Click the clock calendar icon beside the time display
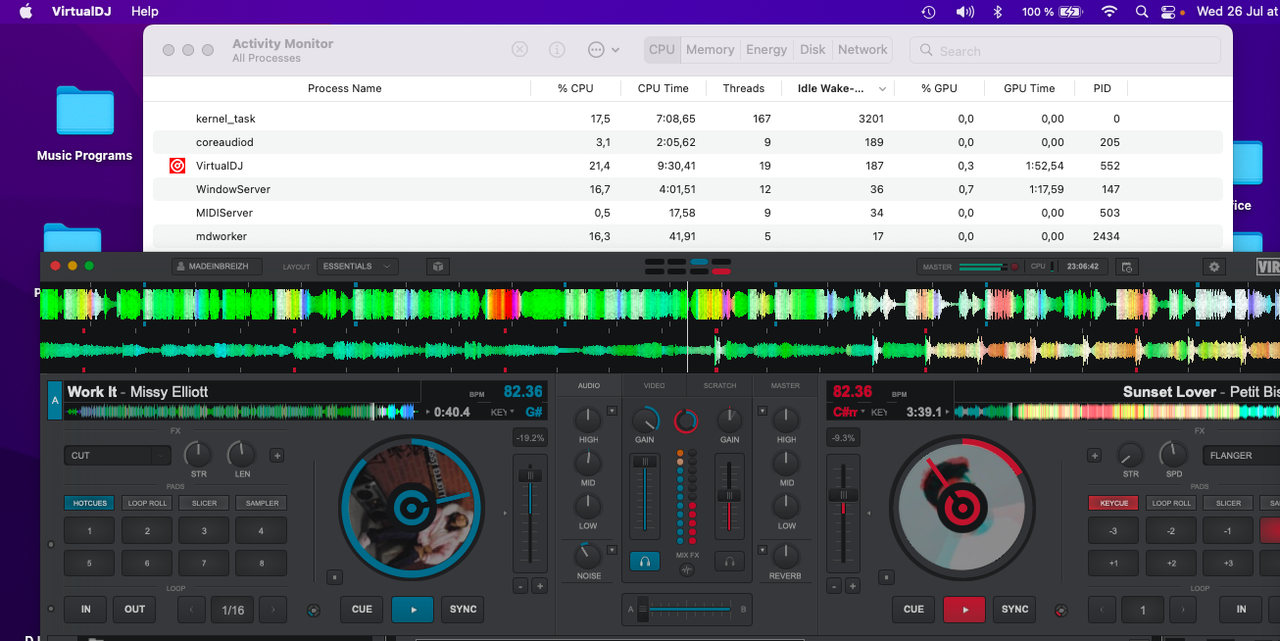 tap(1127, 266)
